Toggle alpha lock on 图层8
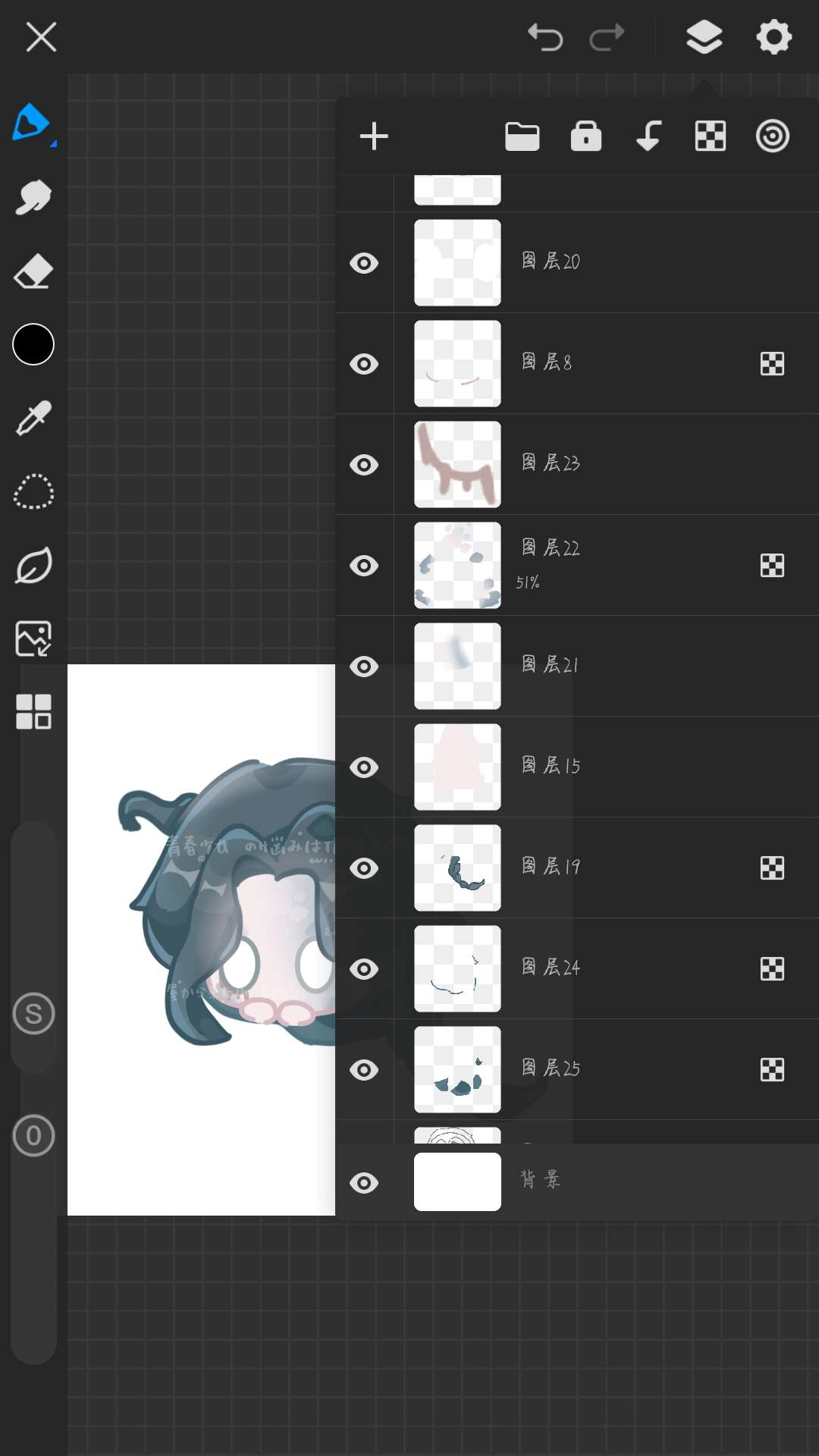This screenshot has height=1456, width=819. click(x=772, y=364)
